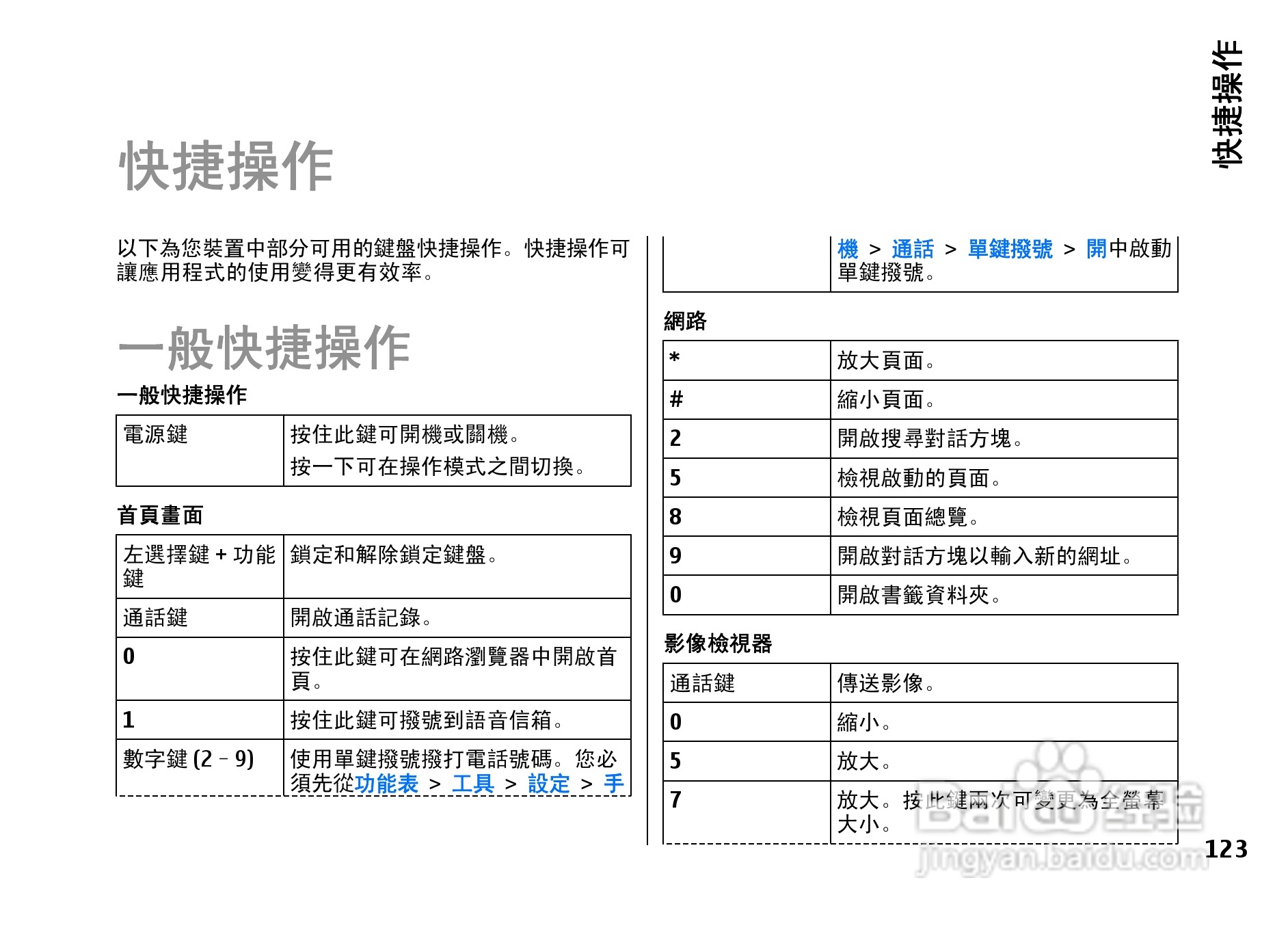Click the 單鍵撥號 link
Image resolution: width=1288 pixels, height=930 pixels.
(x=1010, y=248)
